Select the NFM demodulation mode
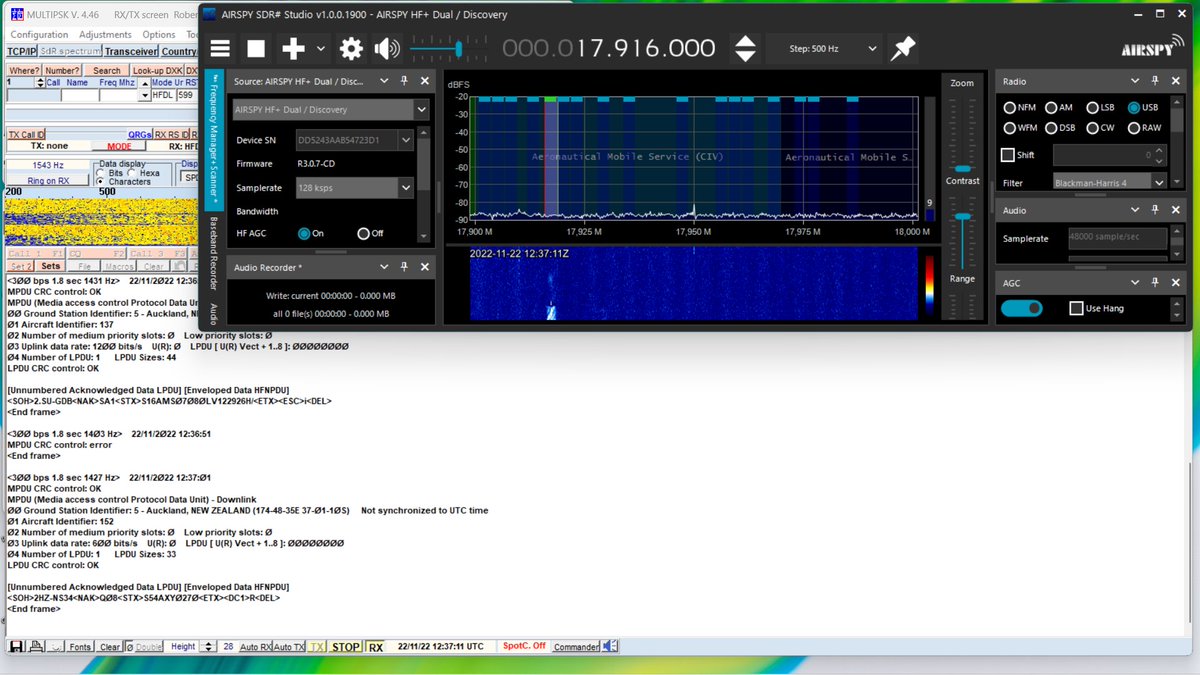This screenshot has width=1200, height=675. pyautogui.click(x=1008, y=108)
